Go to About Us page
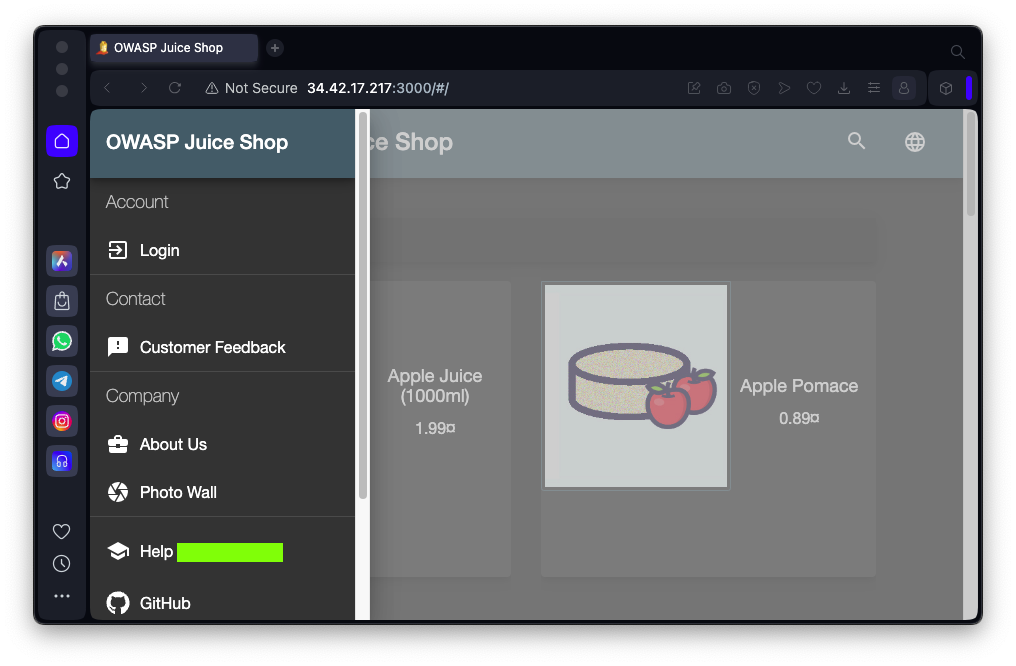 coord(222,444)
